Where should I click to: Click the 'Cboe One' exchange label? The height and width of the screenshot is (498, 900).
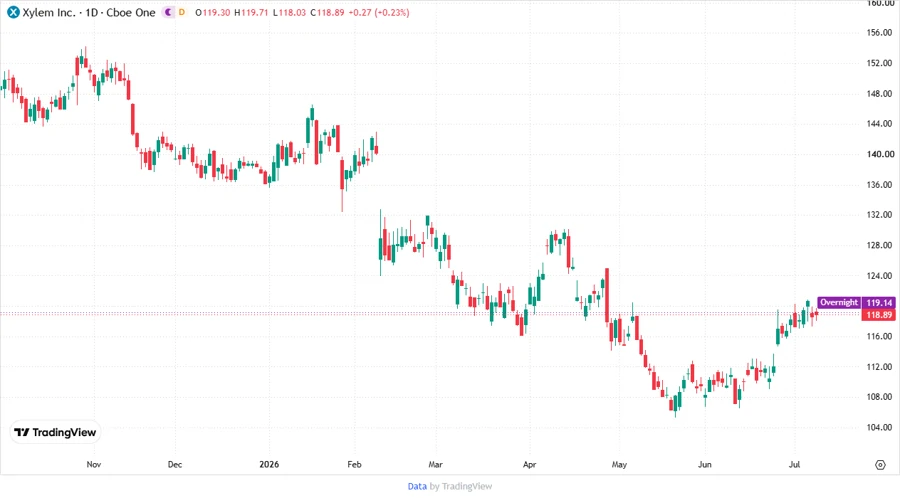click(131, 13)
